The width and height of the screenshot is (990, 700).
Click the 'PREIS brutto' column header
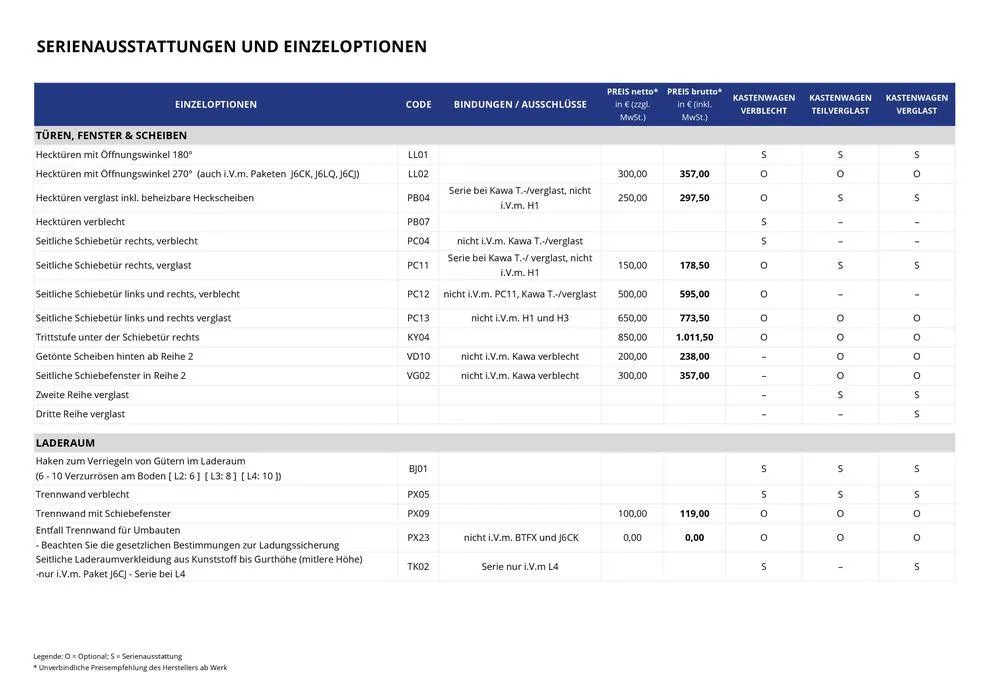click(694, 104)
